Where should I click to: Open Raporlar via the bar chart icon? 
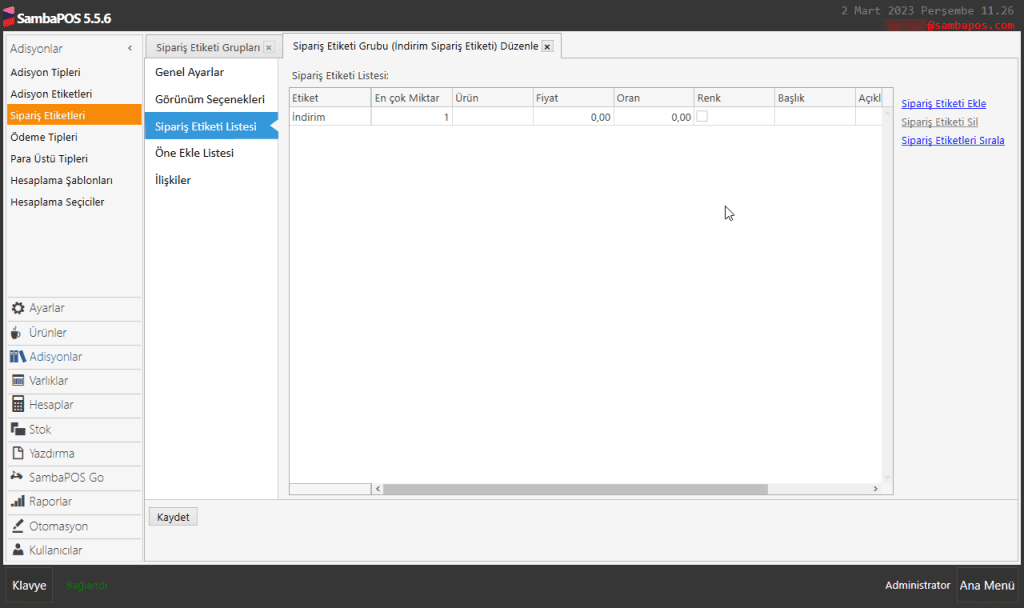pos(18,502)
